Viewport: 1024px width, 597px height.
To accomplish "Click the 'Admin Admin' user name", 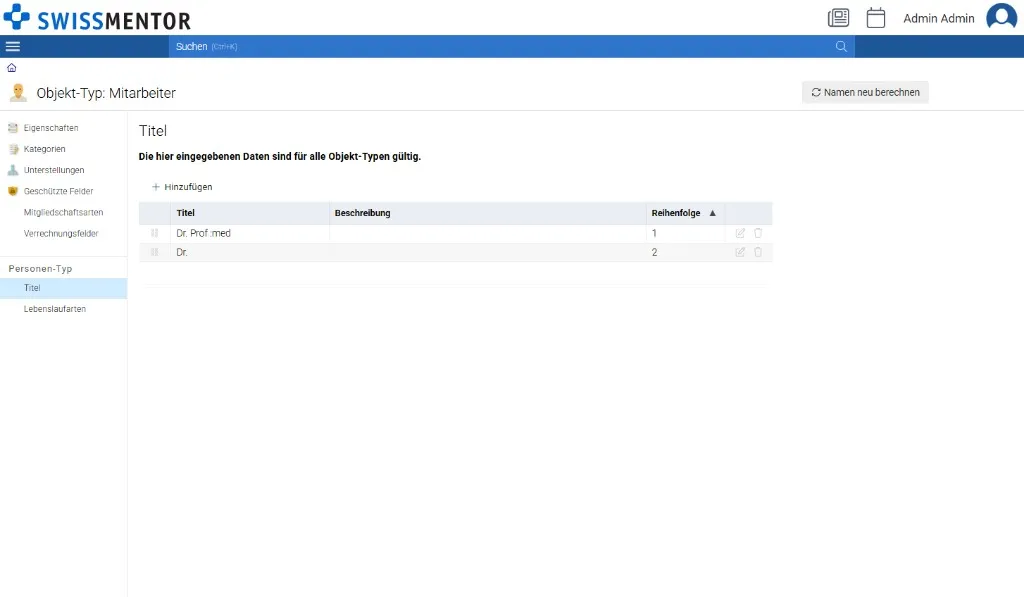I will 938,18.
